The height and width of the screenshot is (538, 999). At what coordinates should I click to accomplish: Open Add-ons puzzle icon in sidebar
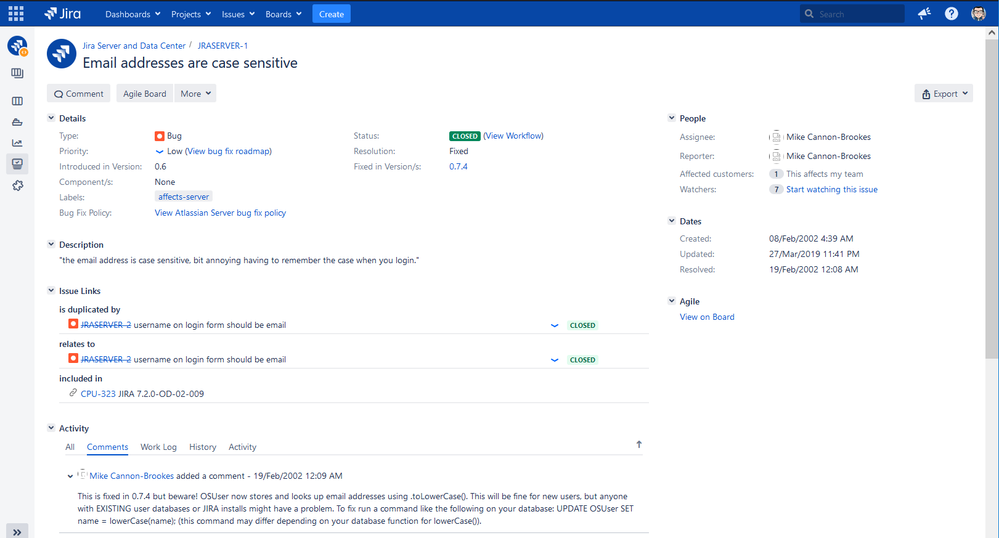click(18, 185)
